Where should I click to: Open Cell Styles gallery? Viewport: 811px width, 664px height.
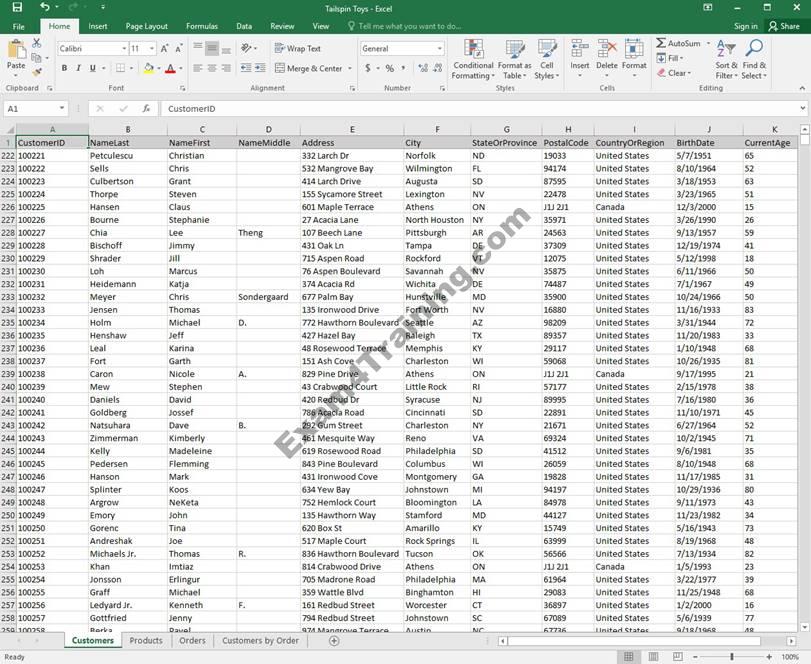point(546,60)
